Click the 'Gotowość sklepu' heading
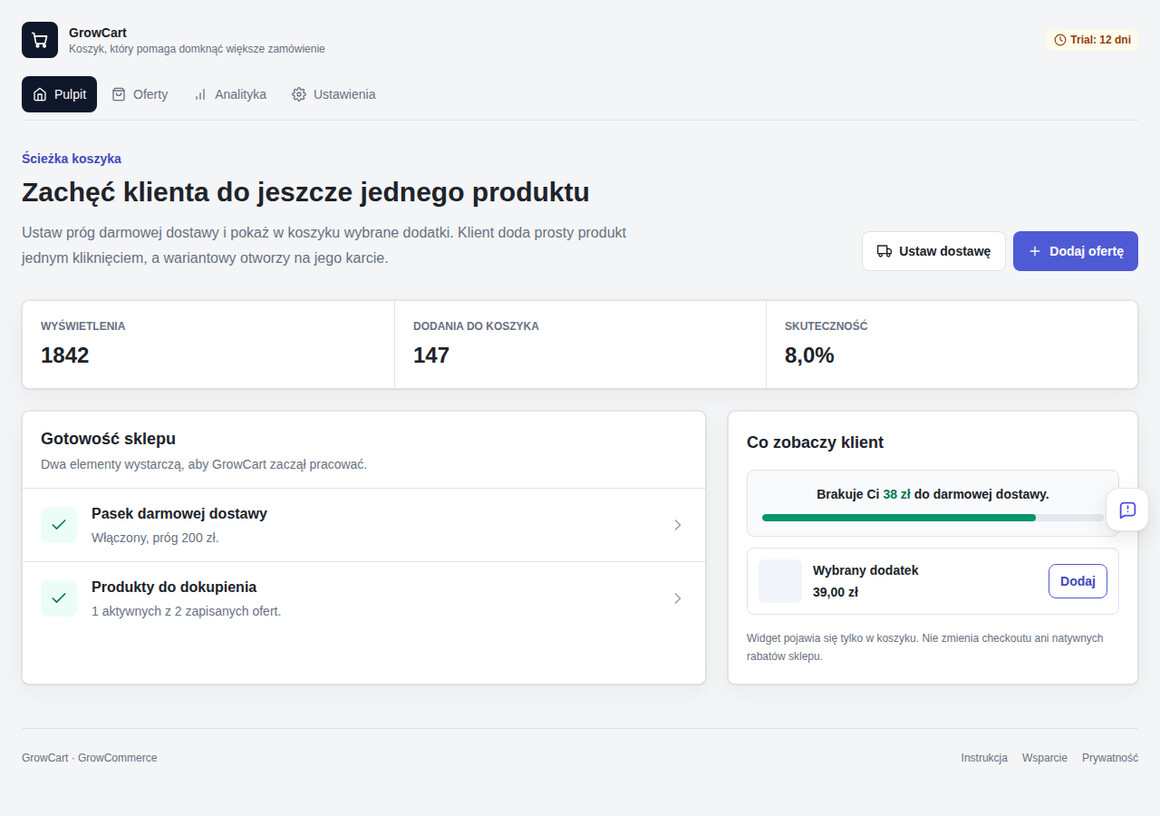The width and height of the screenshot is (1160, 816). pos(108,439)
